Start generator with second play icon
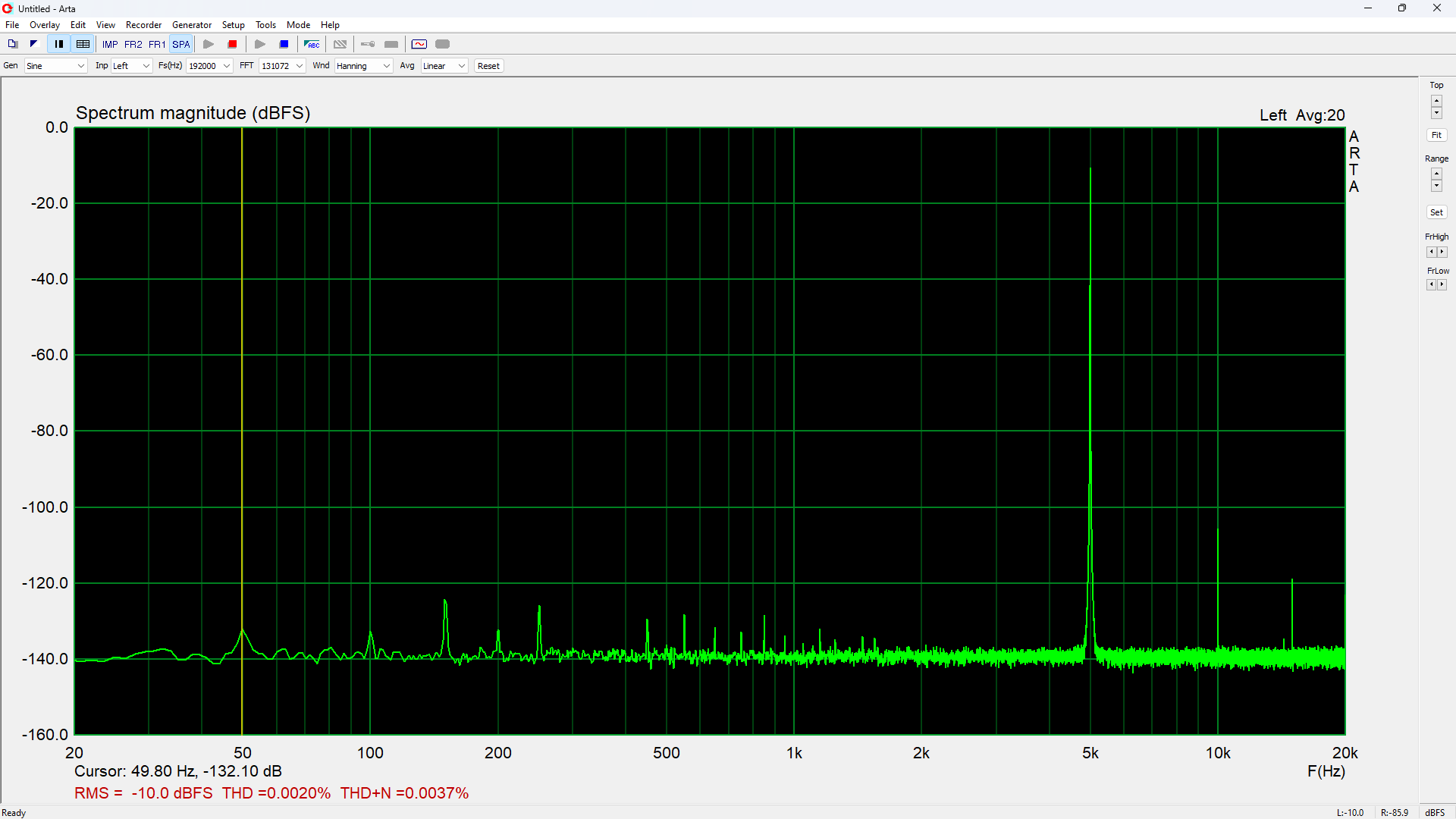Screen dimensions: 1456x819 point(260,44)
